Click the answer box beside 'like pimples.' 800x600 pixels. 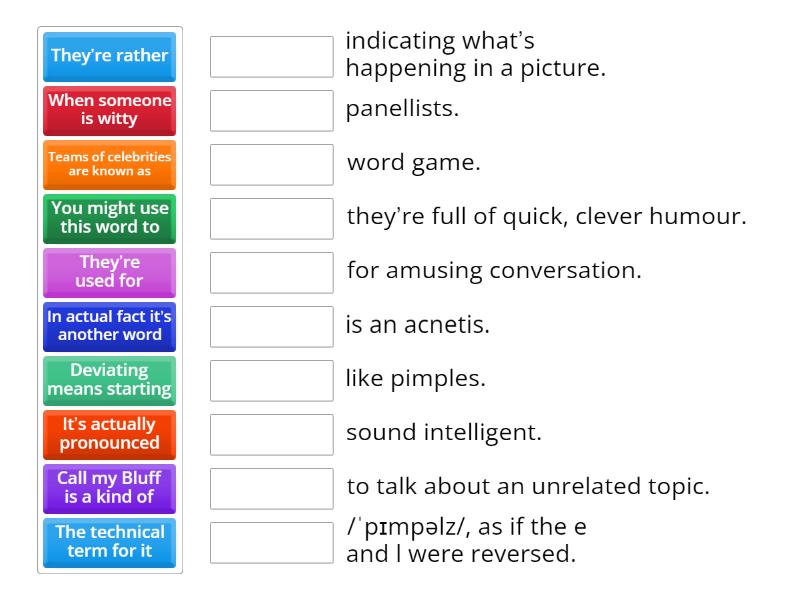[x=271, y=381]
